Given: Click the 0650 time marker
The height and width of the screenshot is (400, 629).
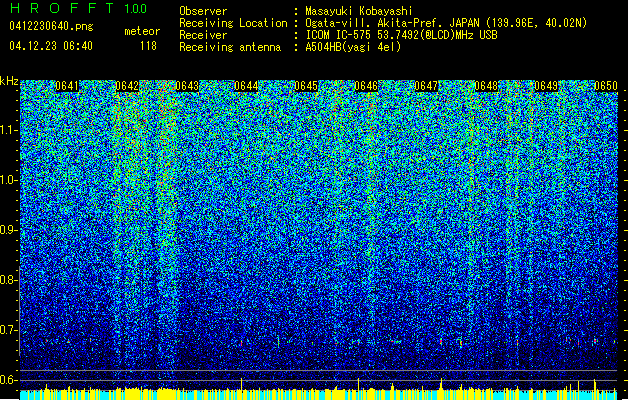Looking at the screenshot, I should 606,86.
